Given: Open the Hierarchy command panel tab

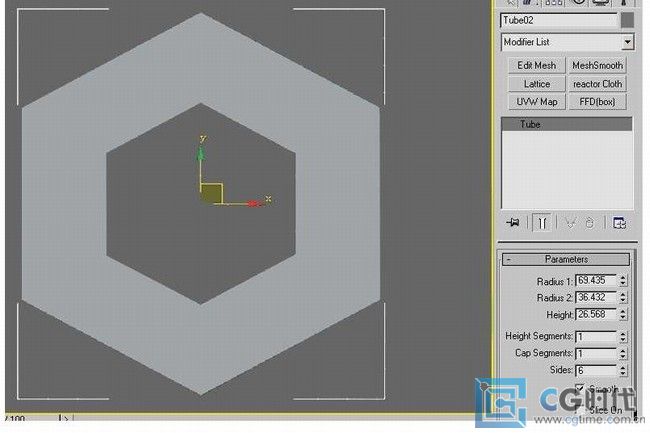Looking at the screenshot, I should tap(554, 2).
